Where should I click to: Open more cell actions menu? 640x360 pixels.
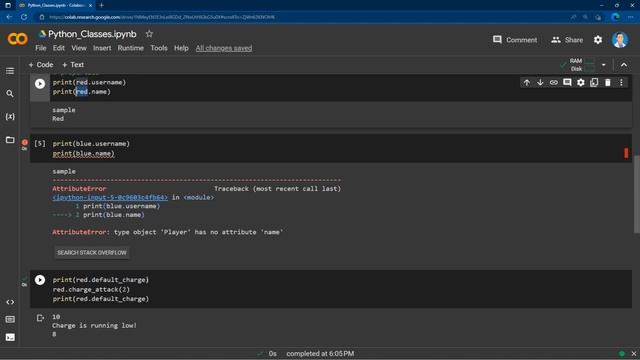[x=621, y=82]
